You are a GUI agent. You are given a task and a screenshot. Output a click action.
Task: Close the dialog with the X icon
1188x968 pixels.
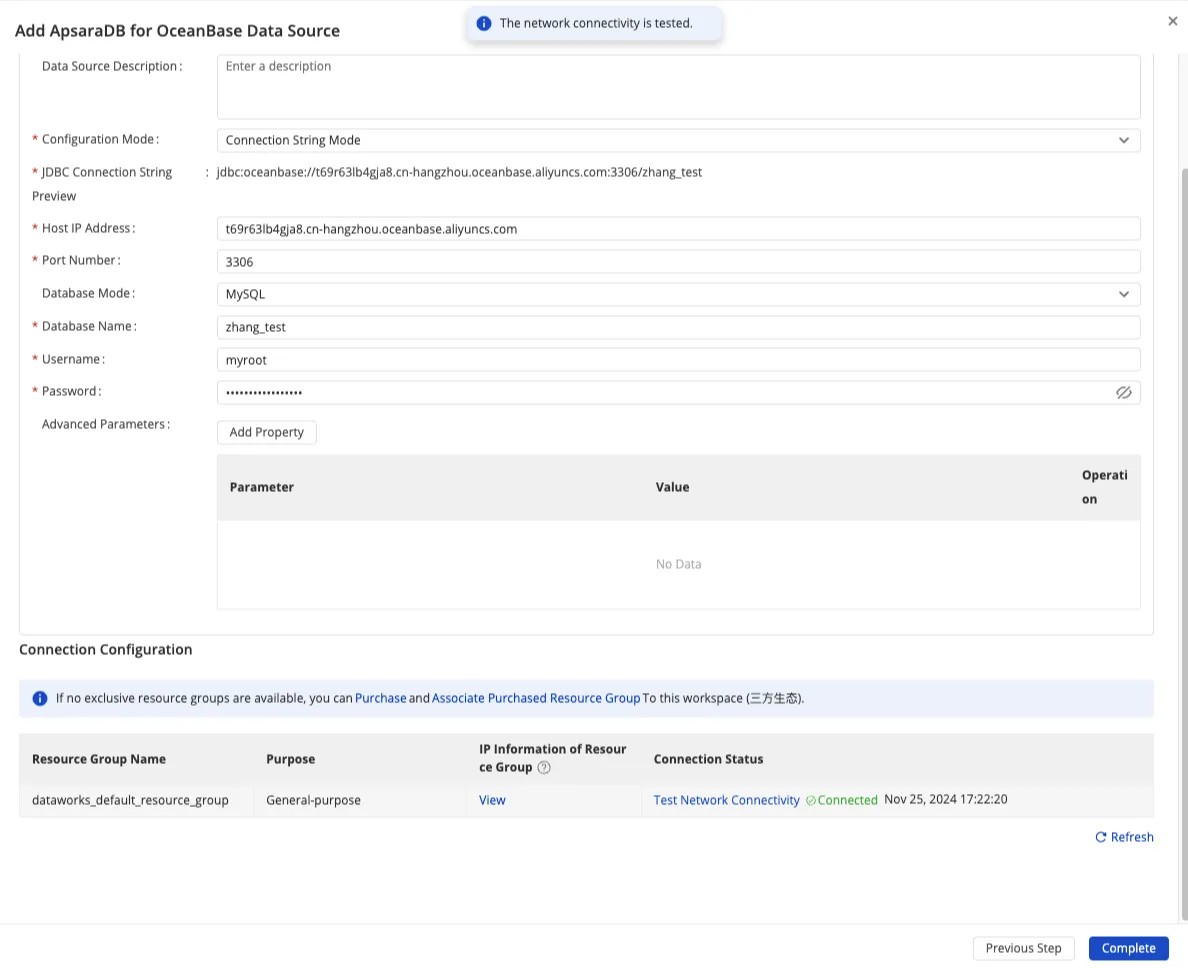point(1172,21)
